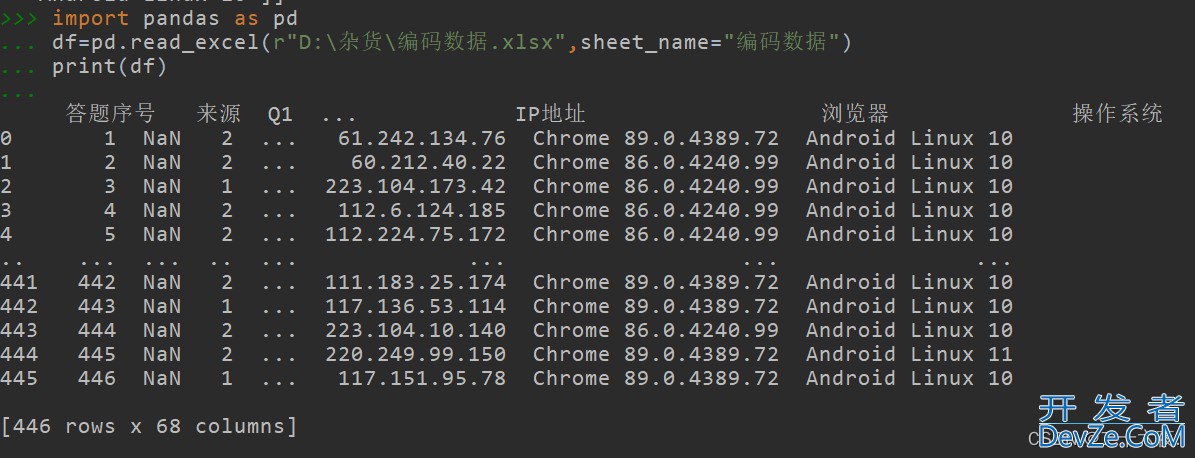Select the IP地址 column header

[x=550, y=114]
